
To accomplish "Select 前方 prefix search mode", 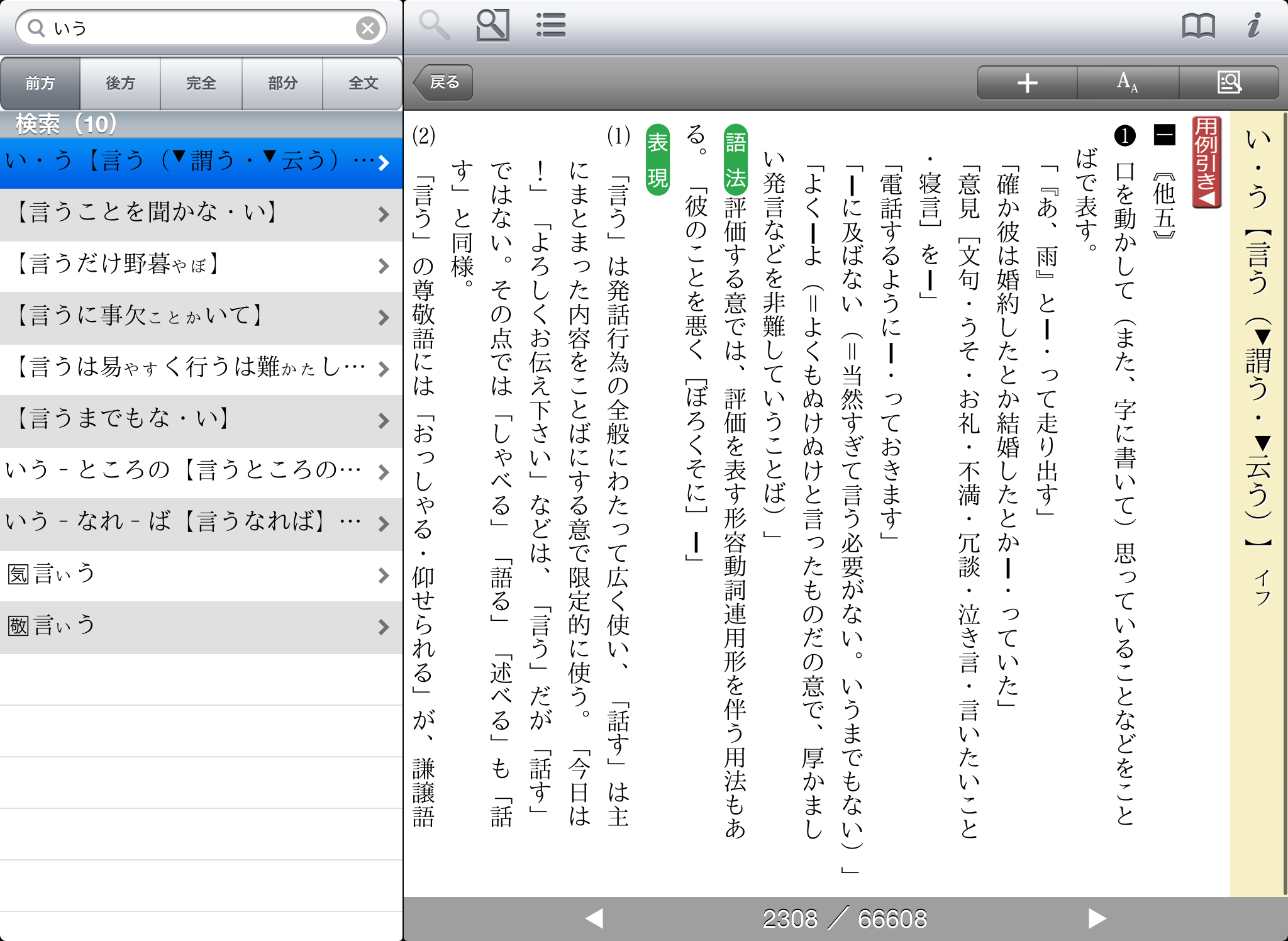I will (x=40, y=83).
